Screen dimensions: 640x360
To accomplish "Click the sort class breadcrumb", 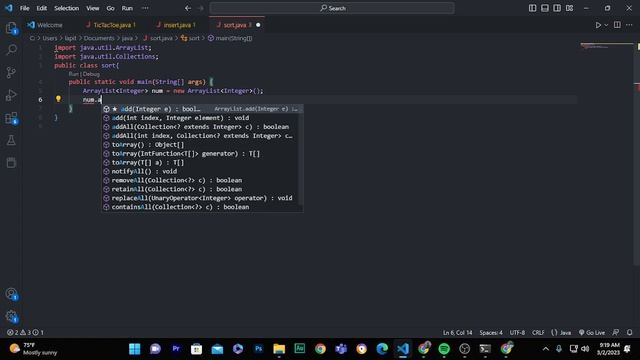I will pos(191,38).
